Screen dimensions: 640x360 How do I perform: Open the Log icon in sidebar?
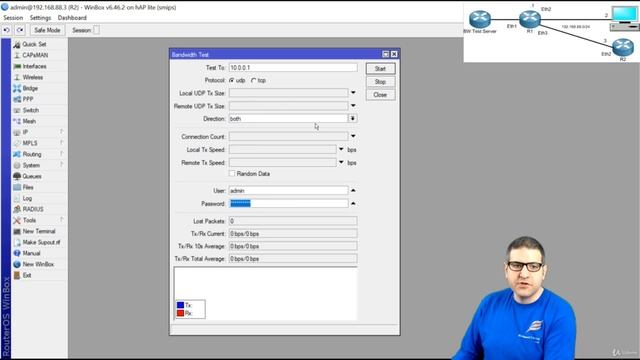tap(17, 198)
